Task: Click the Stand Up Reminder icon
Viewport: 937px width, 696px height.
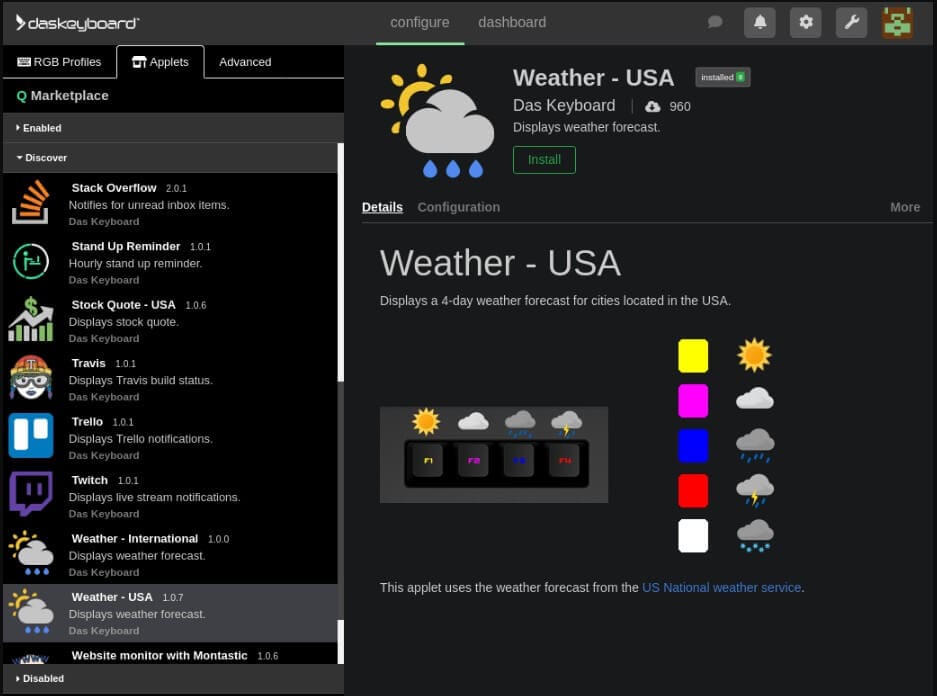Action: pos(31,261)
